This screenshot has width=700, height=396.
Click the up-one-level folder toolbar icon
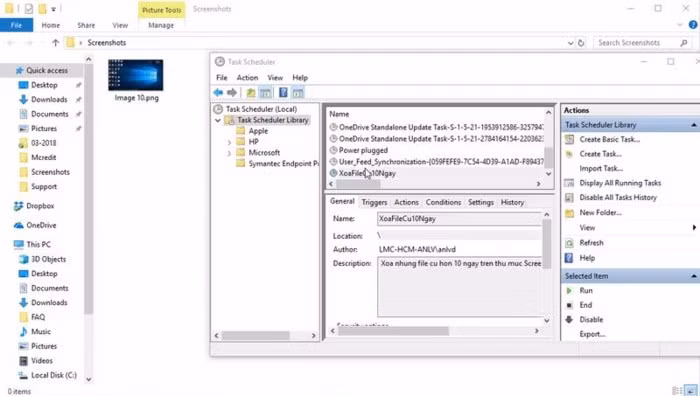251,92
